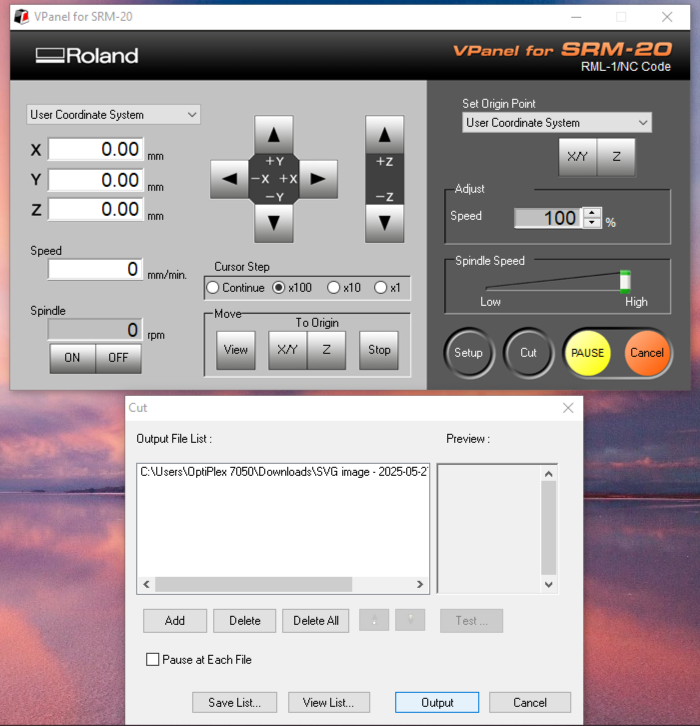Click the file list horizontal scrollbar thumb
This screenshot has width=700, height=726.
[253, 584]
